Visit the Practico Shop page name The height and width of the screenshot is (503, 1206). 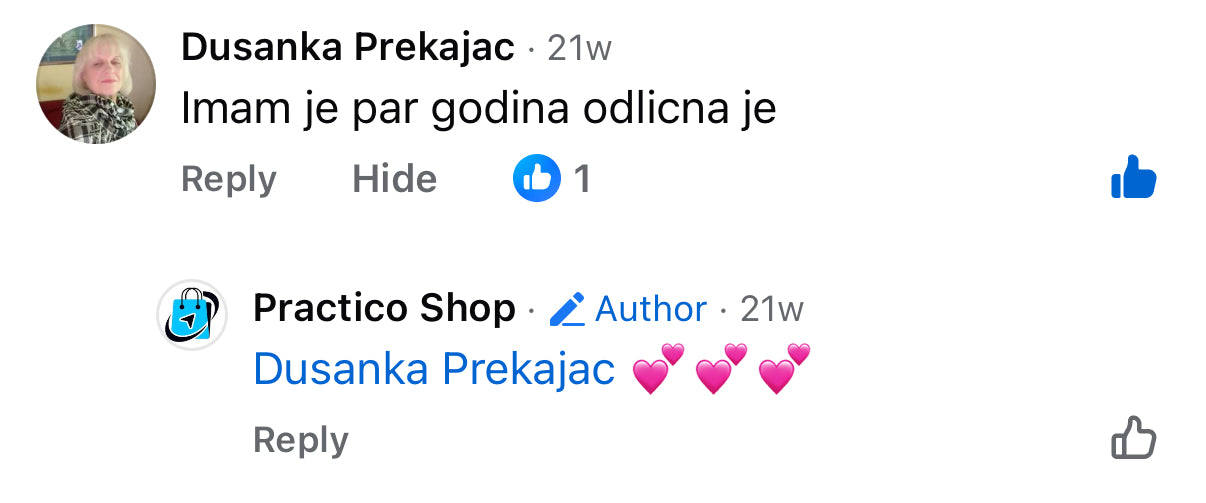(384, 308)
